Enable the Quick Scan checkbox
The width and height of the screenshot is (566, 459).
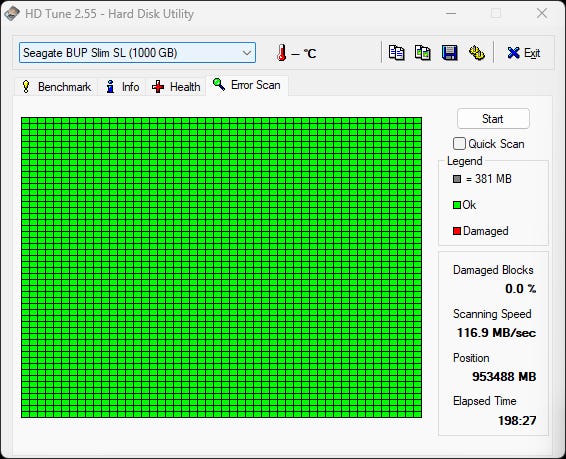[x=459, y=144]
